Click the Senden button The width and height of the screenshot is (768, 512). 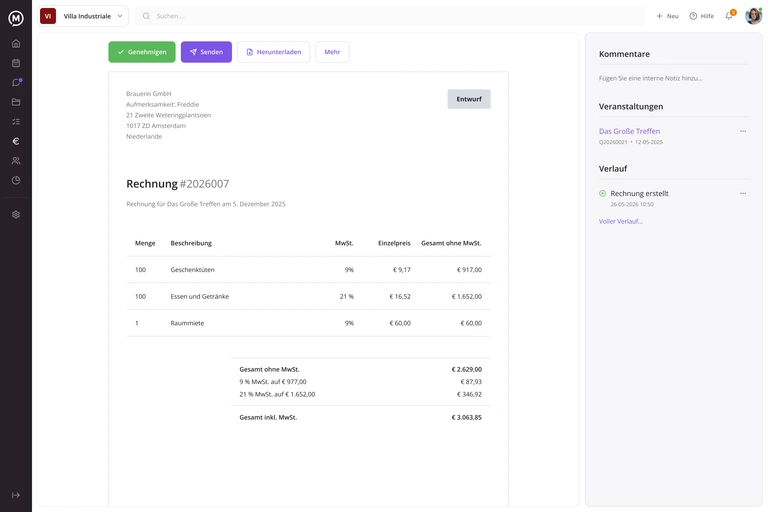(206, 52)
